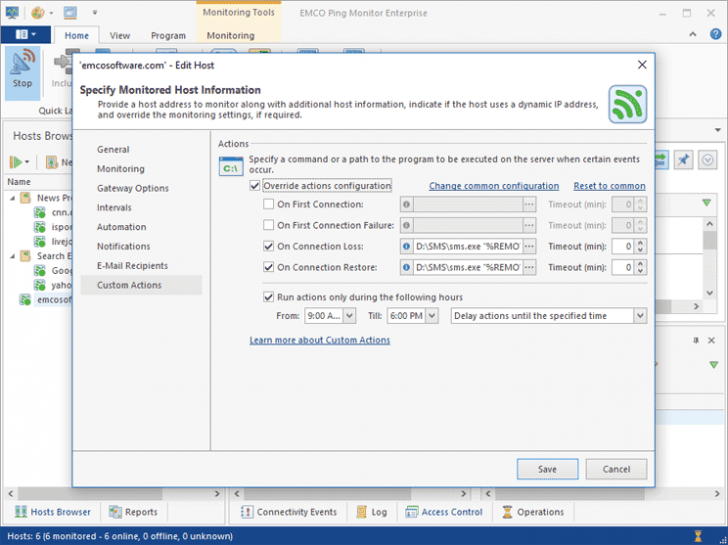Click the Search Engines group folder icon
This screenshot has height=545, width=728.
pyautogui.click(x=25, y=256)
